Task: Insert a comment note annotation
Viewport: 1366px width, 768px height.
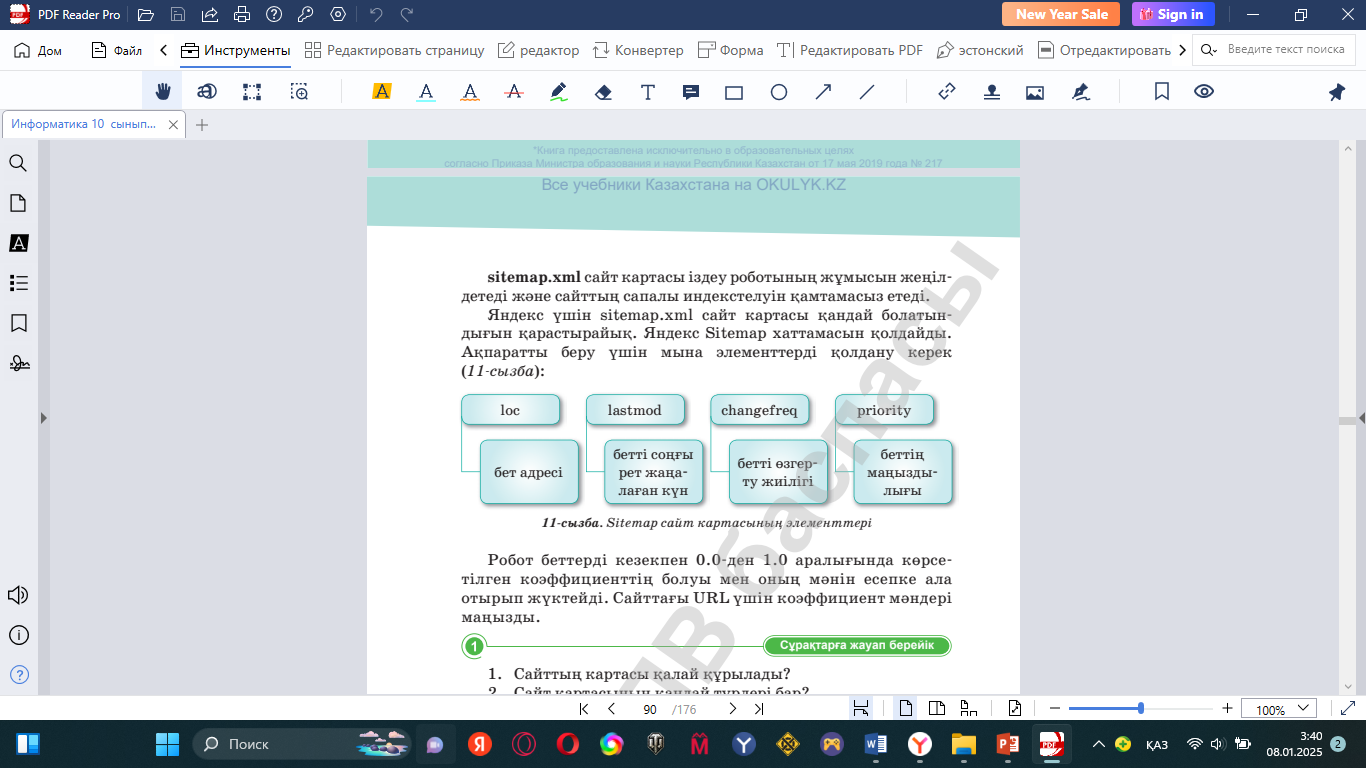Action: [691, 92]
